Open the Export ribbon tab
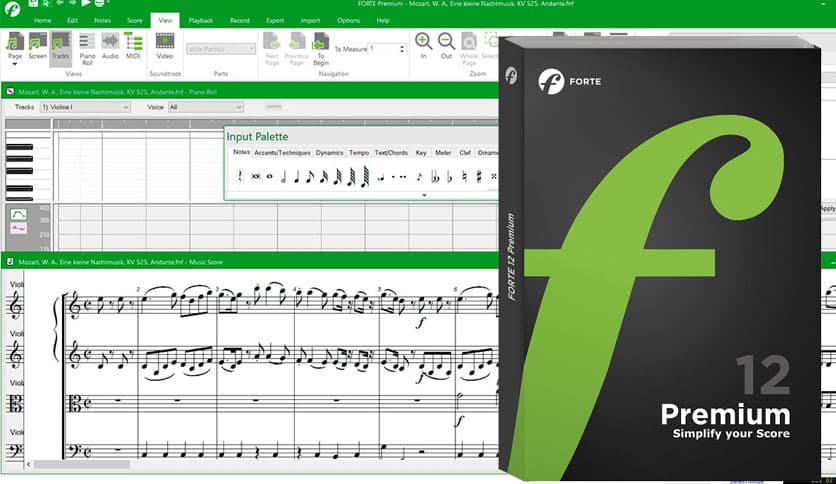Screen dimensions: 836x484 click(x=275, y=20)
